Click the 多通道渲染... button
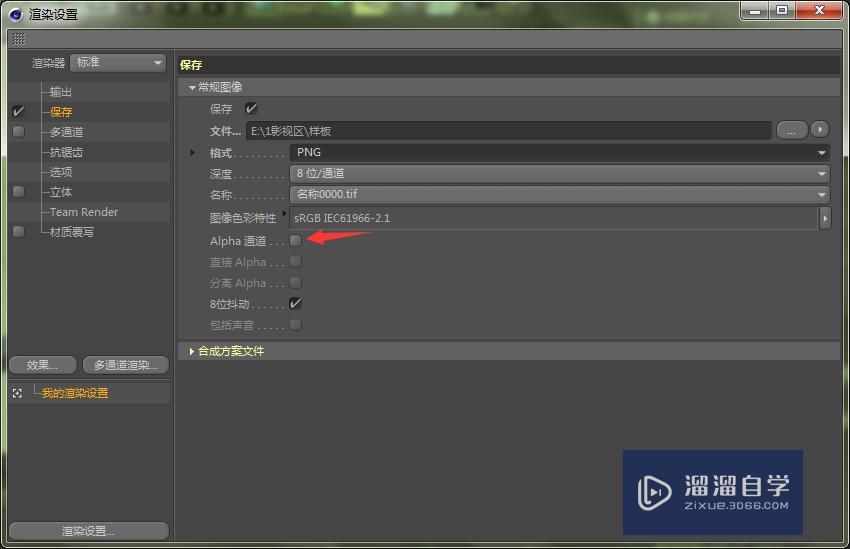This screenshot has width=850, height=549. point(126,365)
